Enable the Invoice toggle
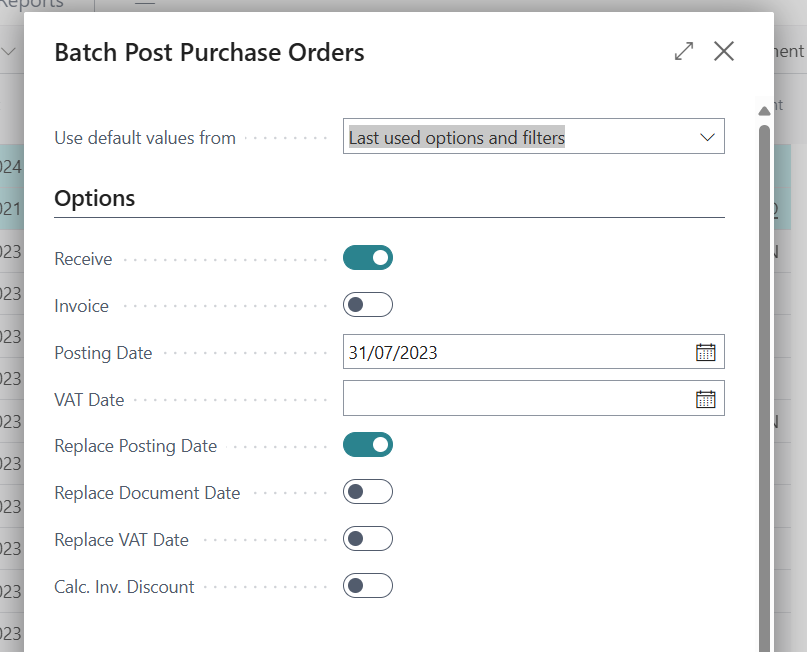This screenshot has height=652, width=807. click(368, 305)
